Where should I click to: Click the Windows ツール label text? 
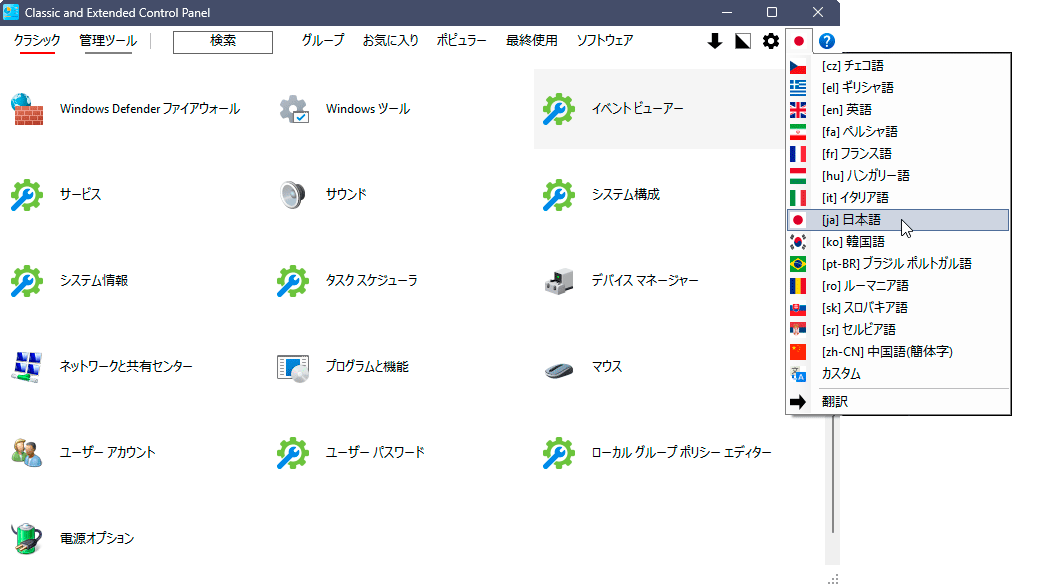coord(367,109)
